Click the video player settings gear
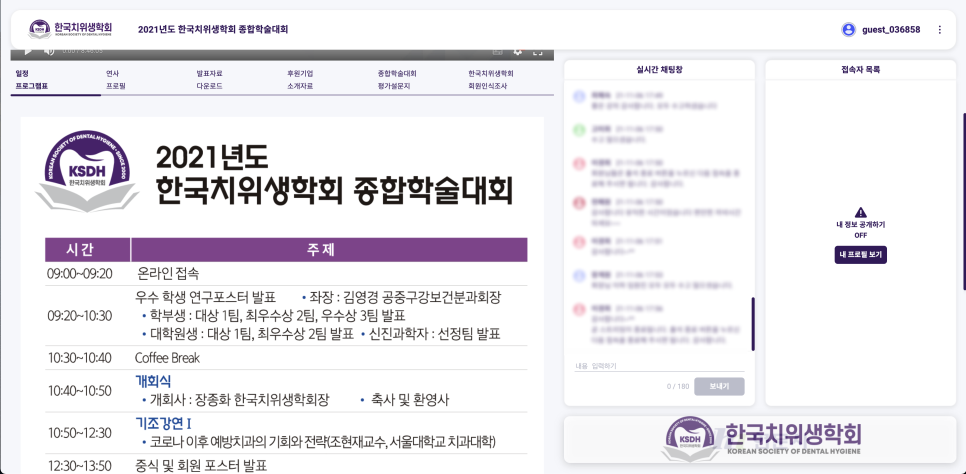The width and height of the screenshot is (966, 474). (x=518, y=52)
